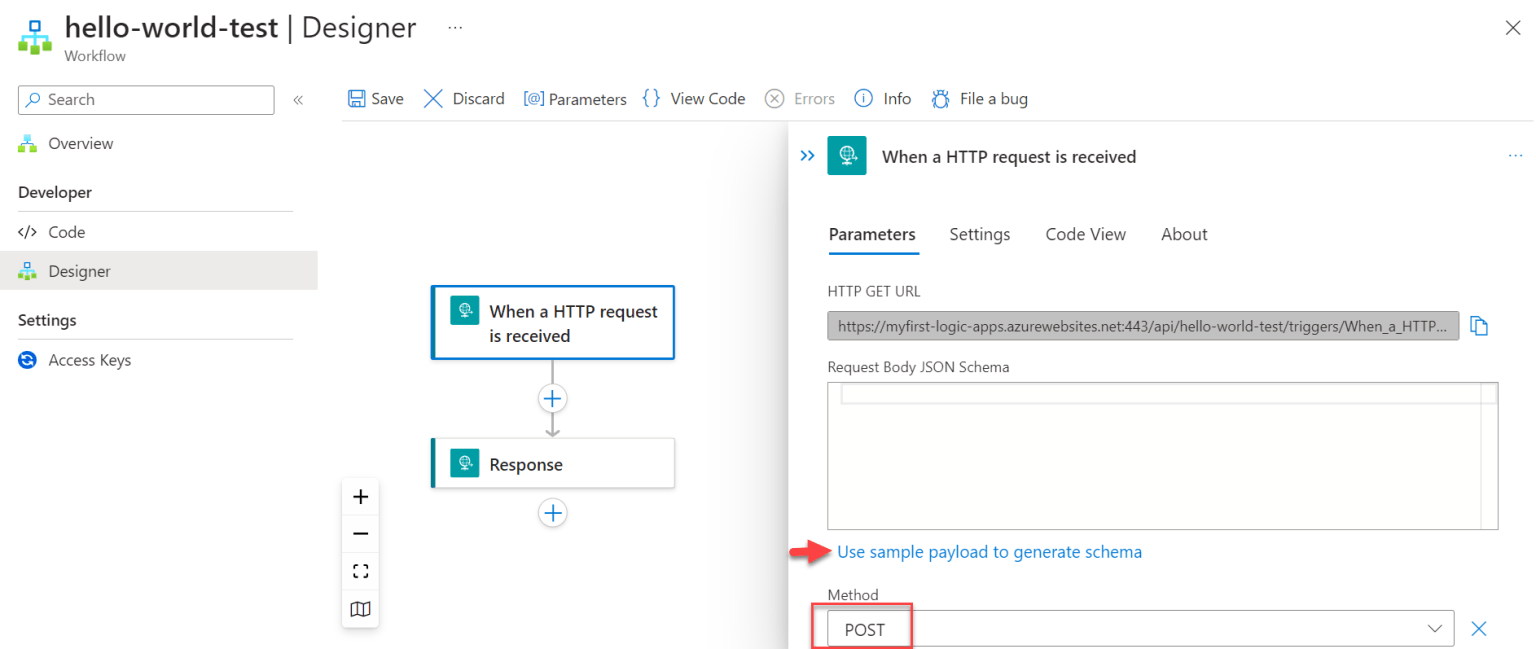
Task: Copy the HTTP GET URL
Action: pos(1479,326)
